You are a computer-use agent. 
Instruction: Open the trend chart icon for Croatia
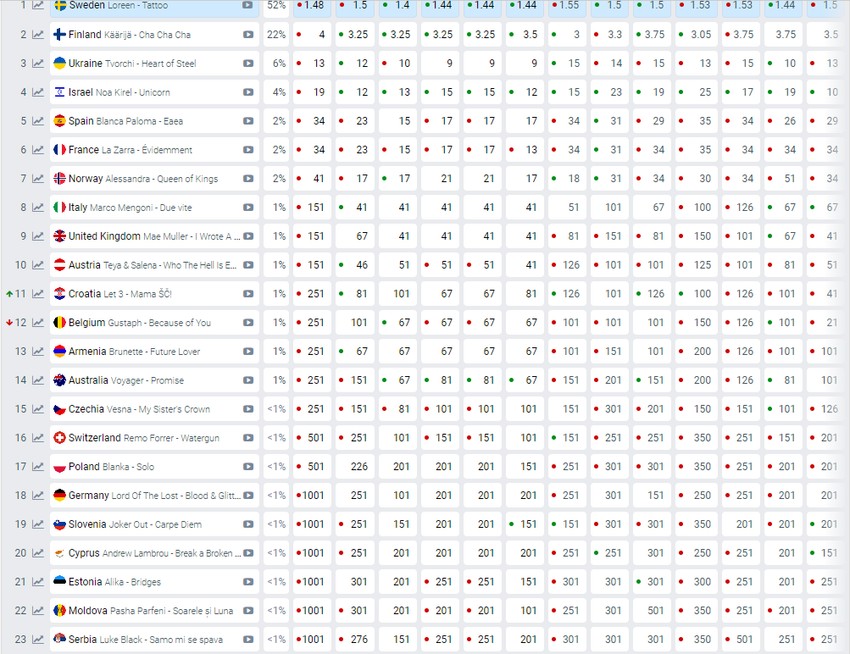click(38, 294)
